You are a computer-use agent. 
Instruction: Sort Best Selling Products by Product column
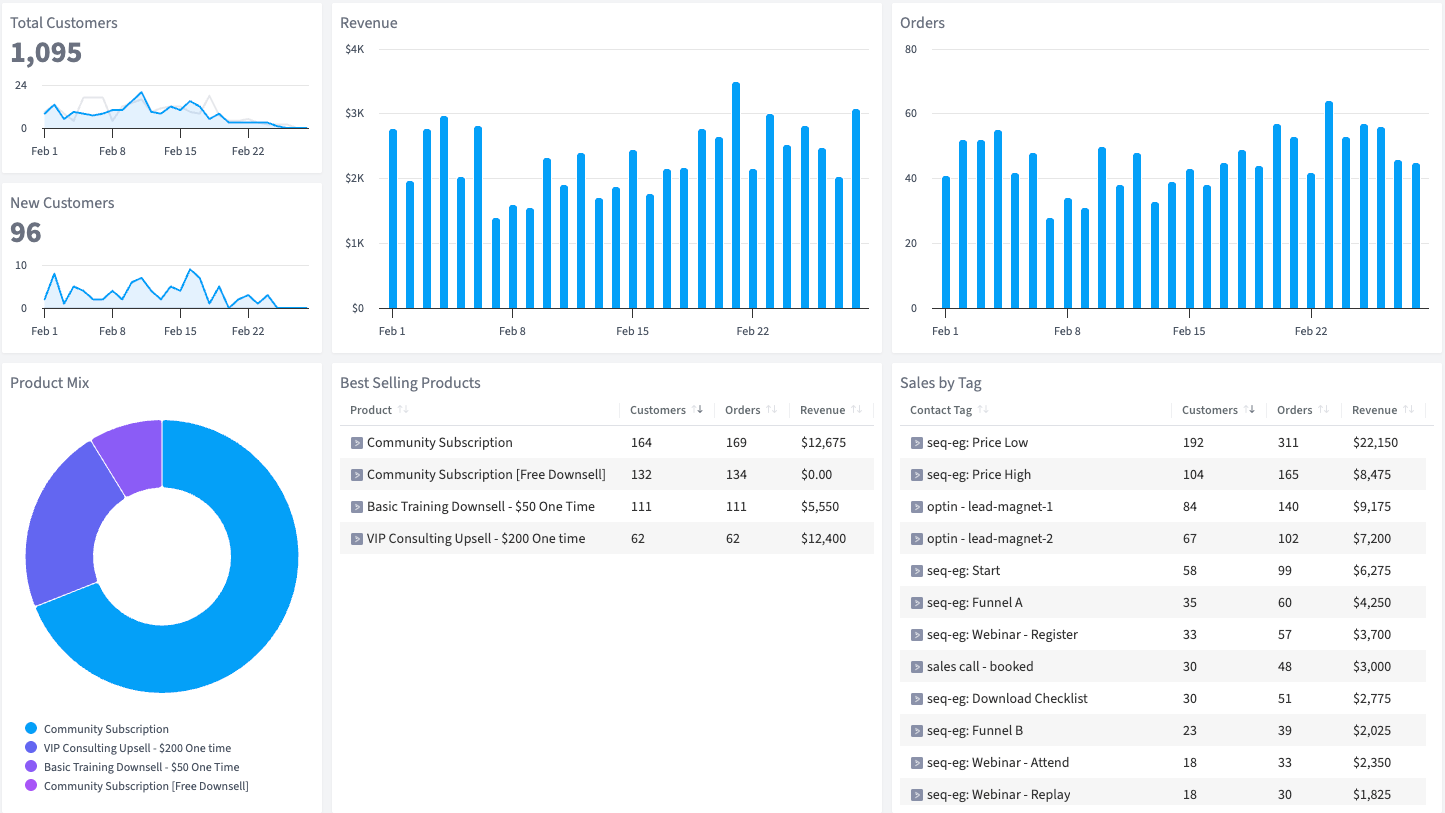click(x=371, y=410)
